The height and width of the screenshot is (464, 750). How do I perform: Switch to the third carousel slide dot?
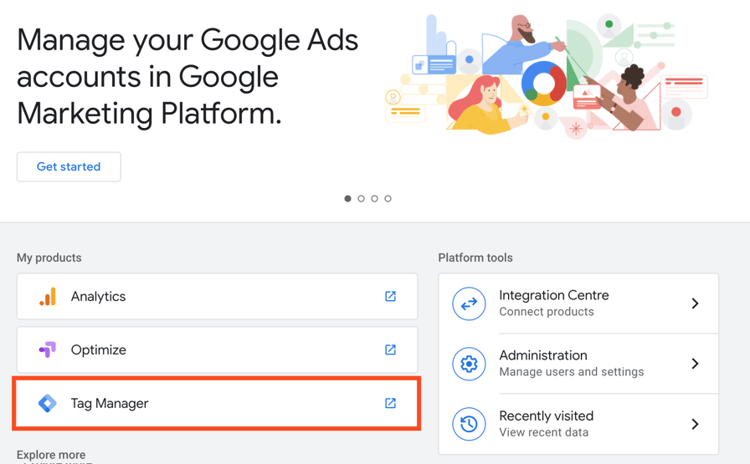[375, 199]
